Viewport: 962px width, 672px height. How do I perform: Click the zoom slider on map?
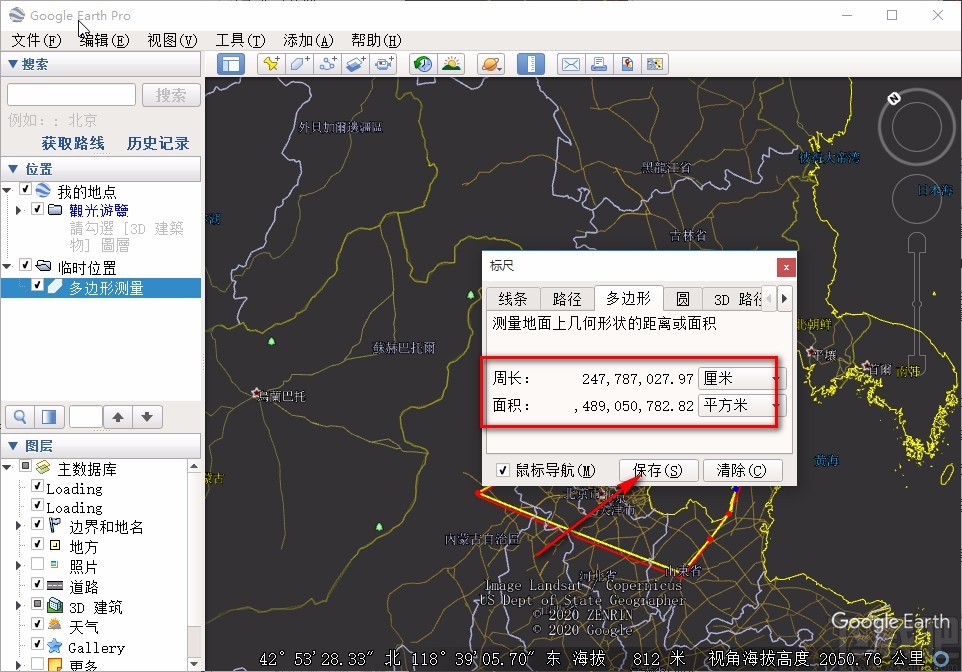[917, 303]
